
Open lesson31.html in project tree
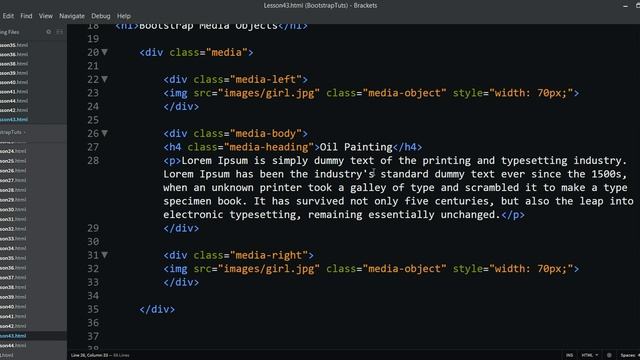(13, 219)
